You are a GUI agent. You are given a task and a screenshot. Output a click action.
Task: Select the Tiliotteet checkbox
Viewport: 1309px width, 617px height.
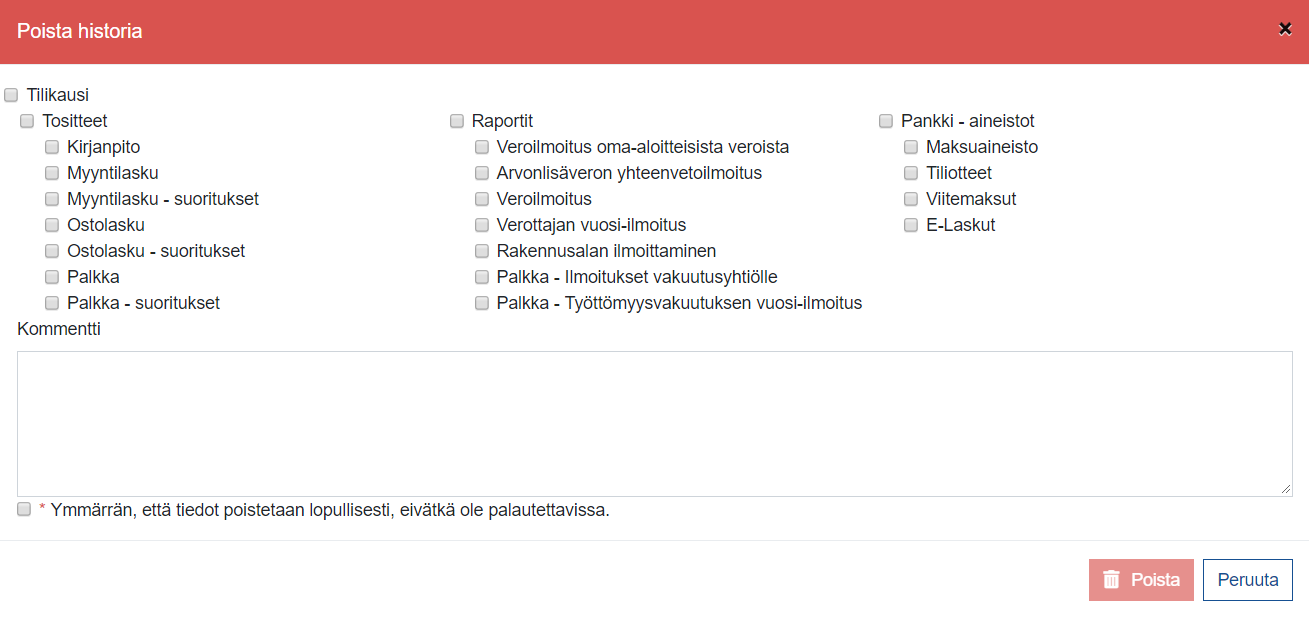click(911, 174)
